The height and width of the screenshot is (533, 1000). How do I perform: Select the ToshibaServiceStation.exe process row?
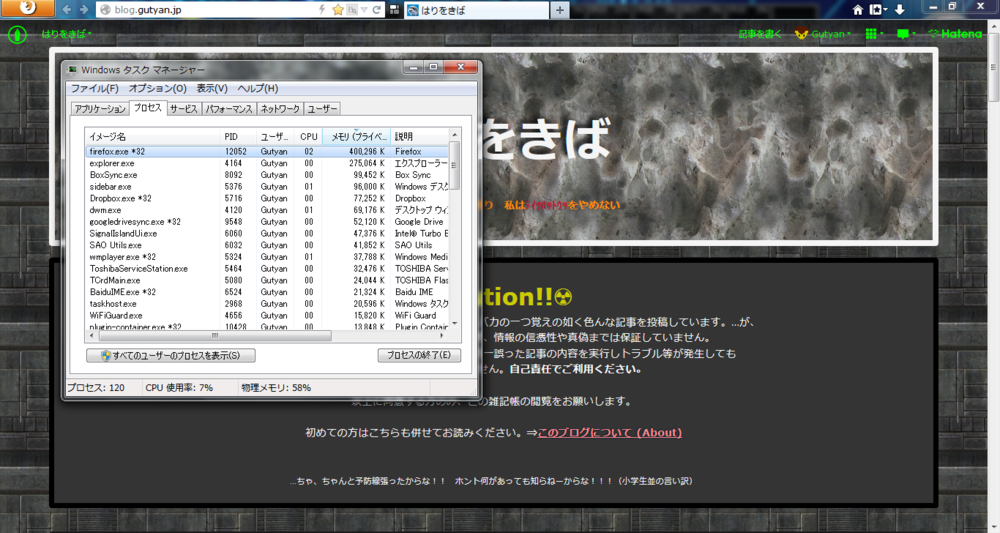click(x=267, y=268)
